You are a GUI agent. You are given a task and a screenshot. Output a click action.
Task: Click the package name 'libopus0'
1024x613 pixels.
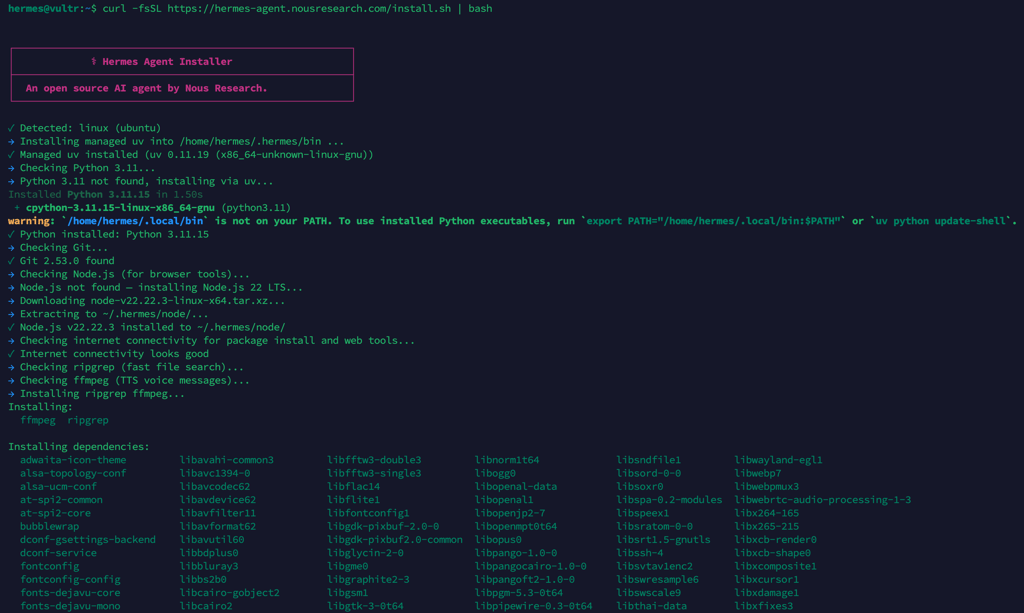pos(498,539)
